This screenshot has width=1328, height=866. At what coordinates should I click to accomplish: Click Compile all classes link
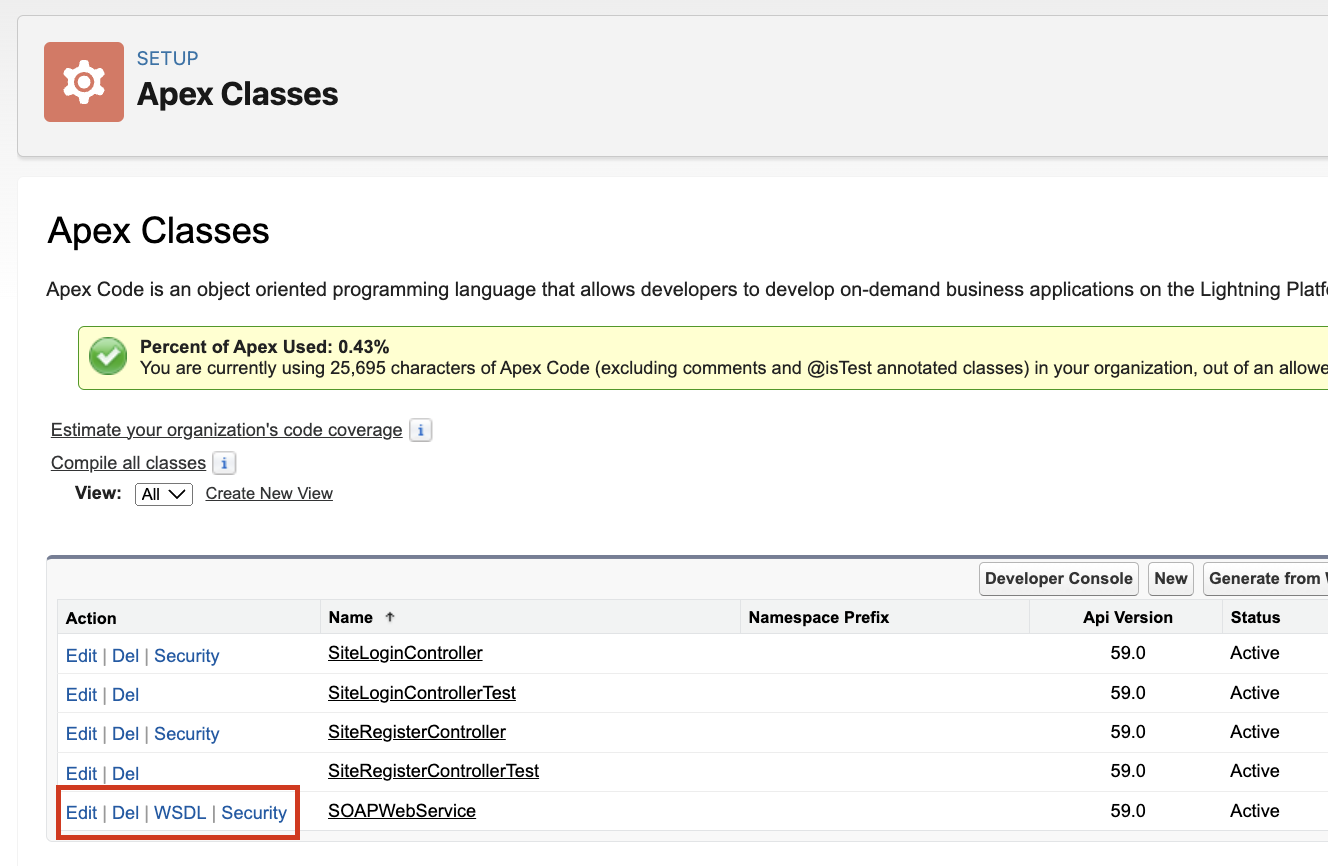click(x=128, y=463)
